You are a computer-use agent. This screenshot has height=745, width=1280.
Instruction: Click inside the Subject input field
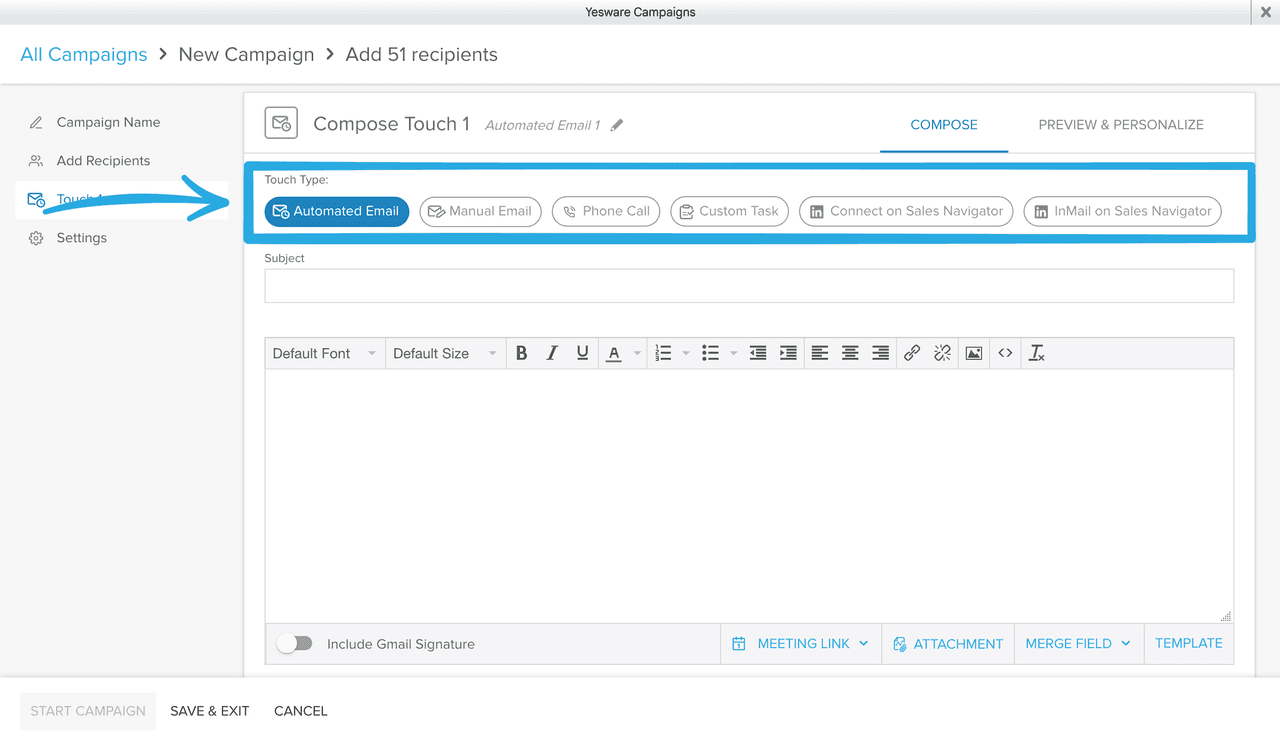pyautogui.click(x=748, y=286)
